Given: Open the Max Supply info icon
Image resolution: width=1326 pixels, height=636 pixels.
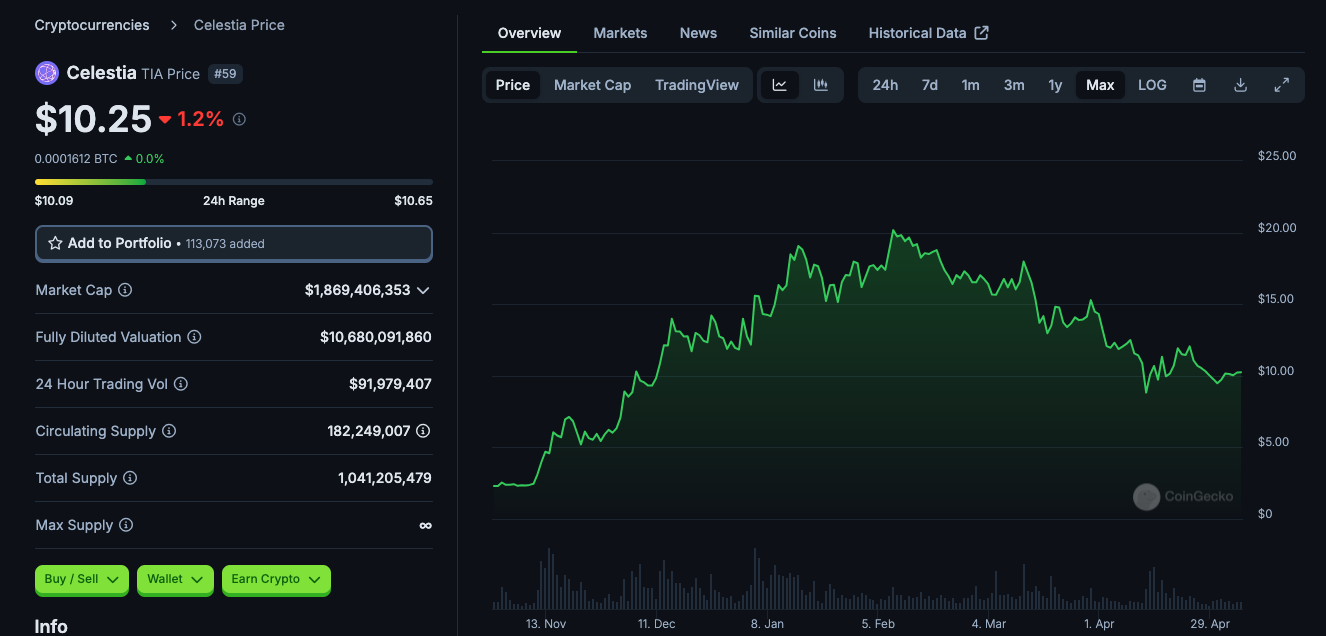Looking at the screenshot, I should [126, 525].
